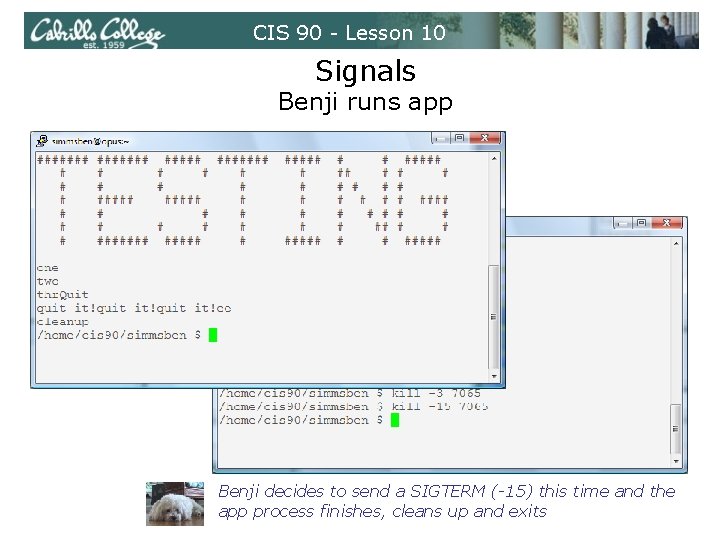Click the green cursor in back terminal

point(395,420)
